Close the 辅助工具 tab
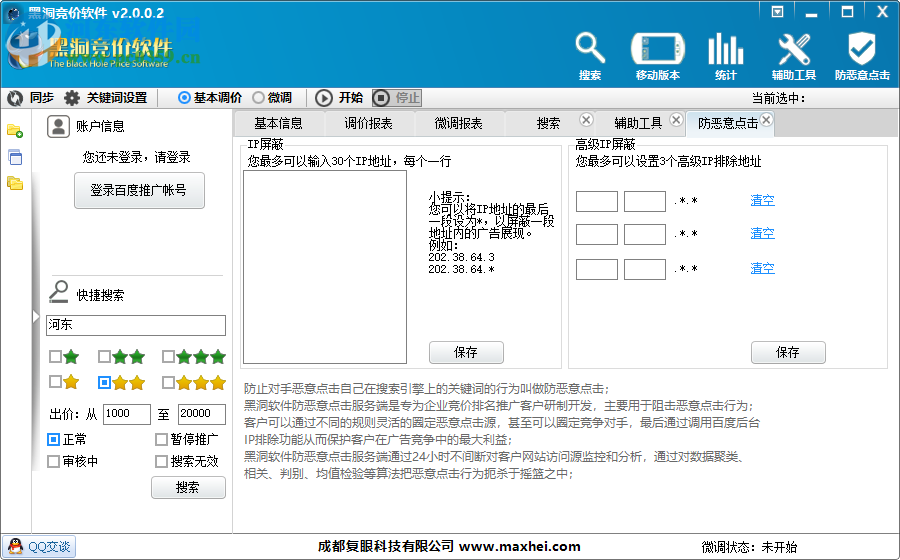 [677, 119]
